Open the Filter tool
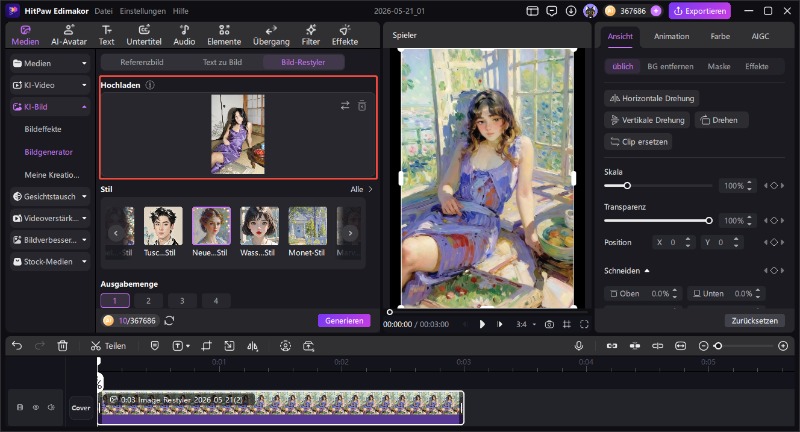800x432 pixels. 310,35
